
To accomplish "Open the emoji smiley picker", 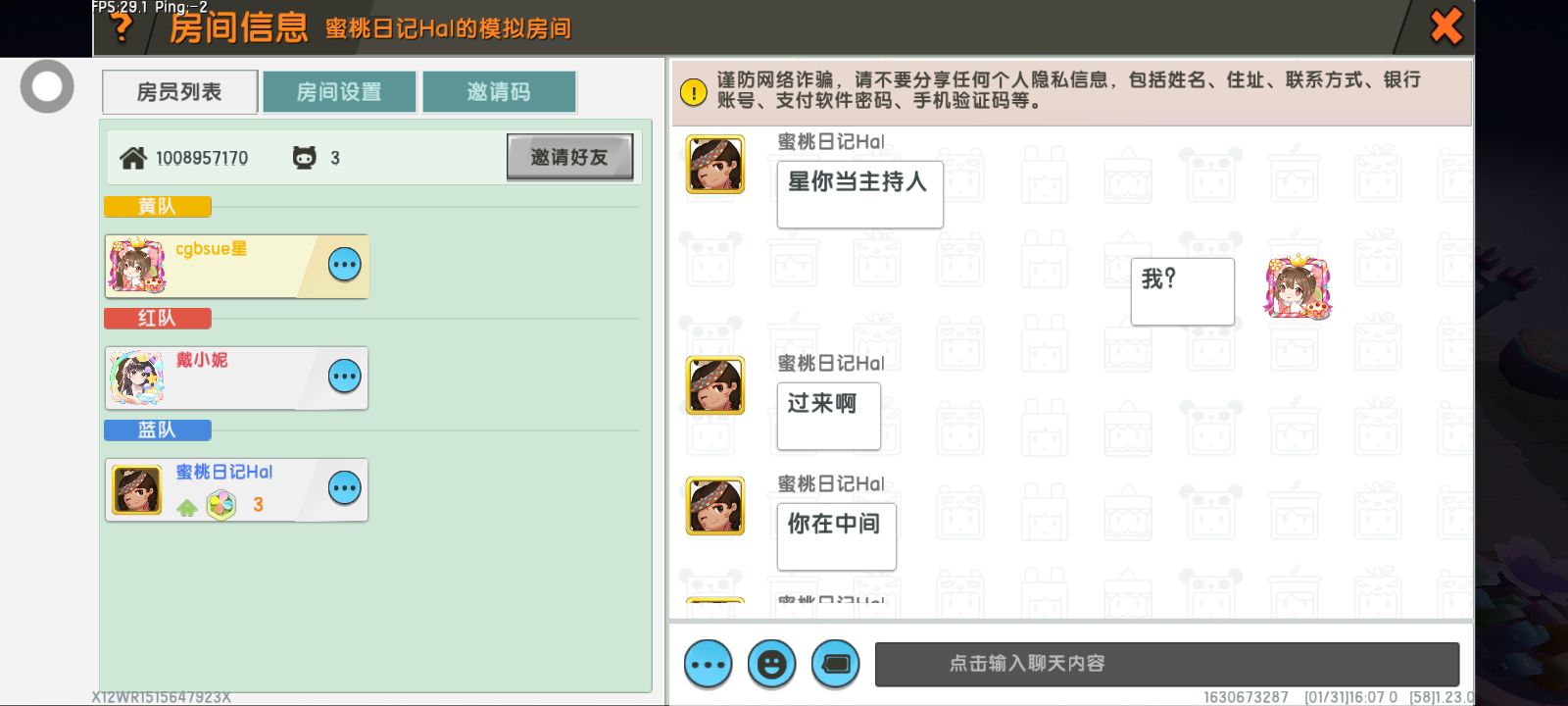I will (x=772, y=665).
